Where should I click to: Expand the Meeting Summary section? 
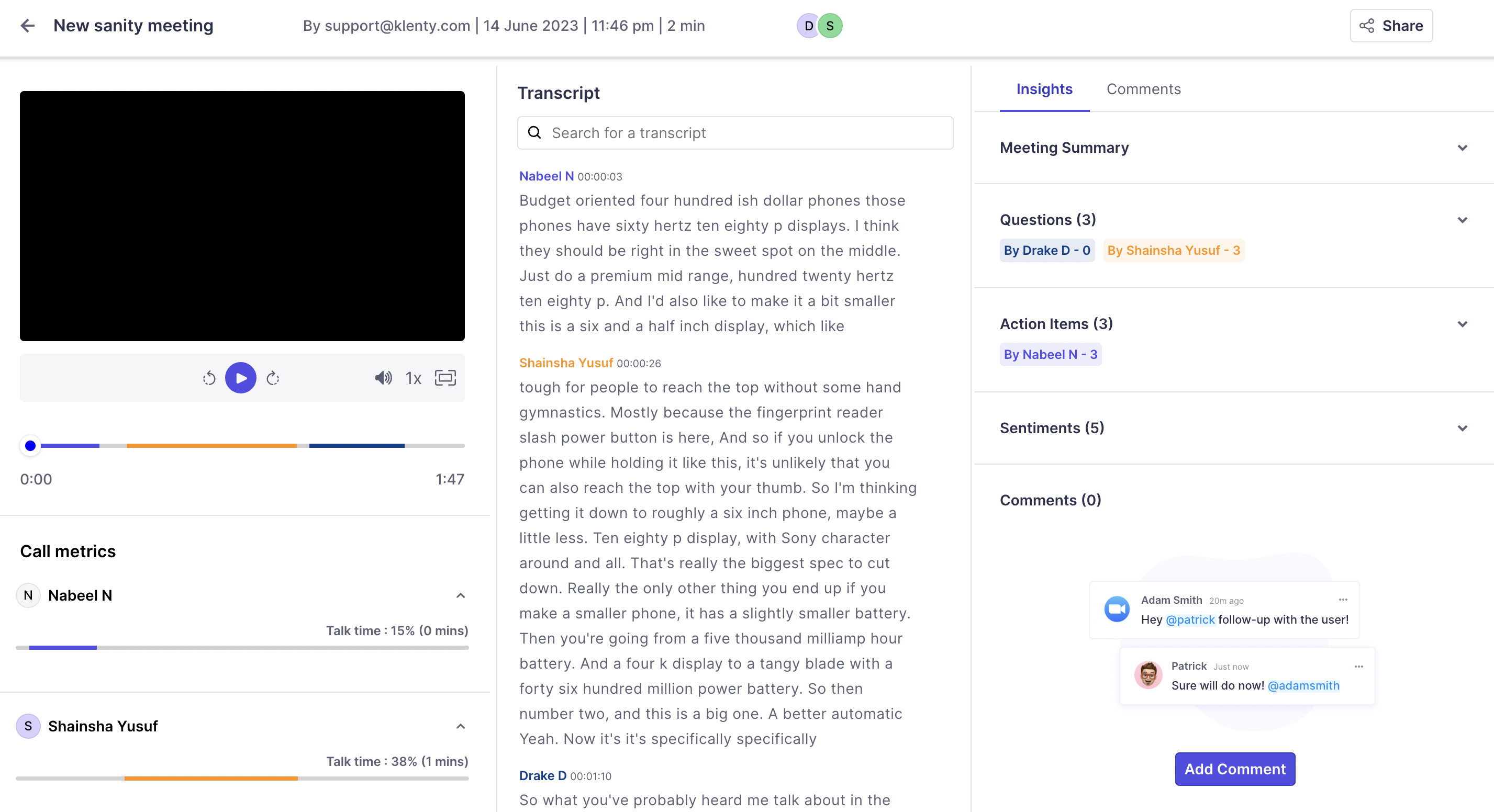1462,148
